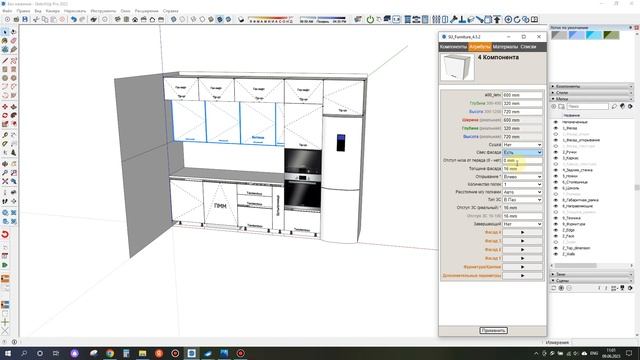Select shaded with textures style icon
Viewport: 640px width, 360px height.
220,19
